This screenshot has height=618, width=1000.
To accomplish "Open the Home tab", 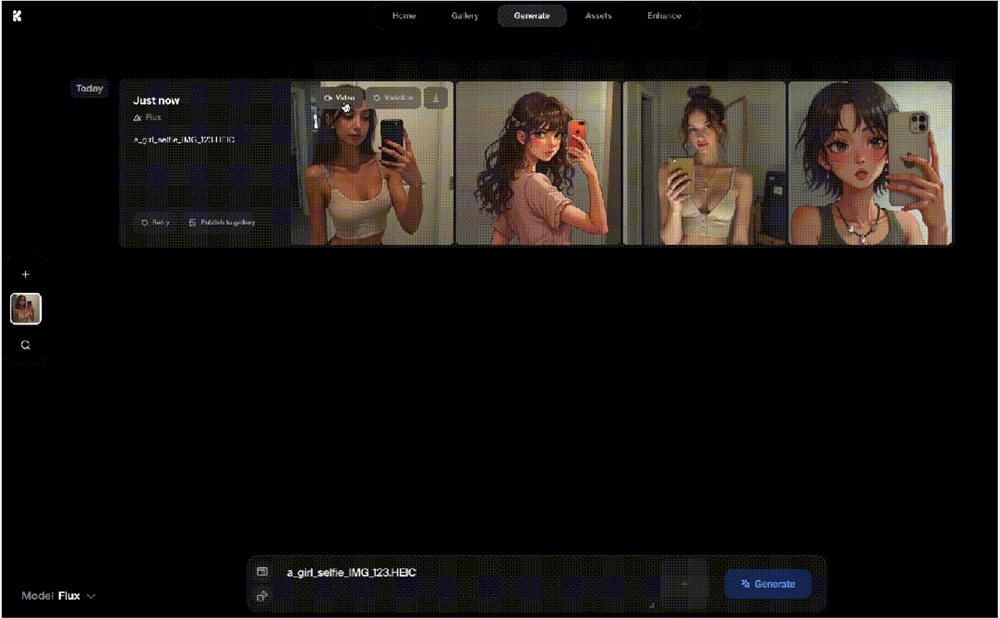I will pyautogui.click(x=404, y=16).
